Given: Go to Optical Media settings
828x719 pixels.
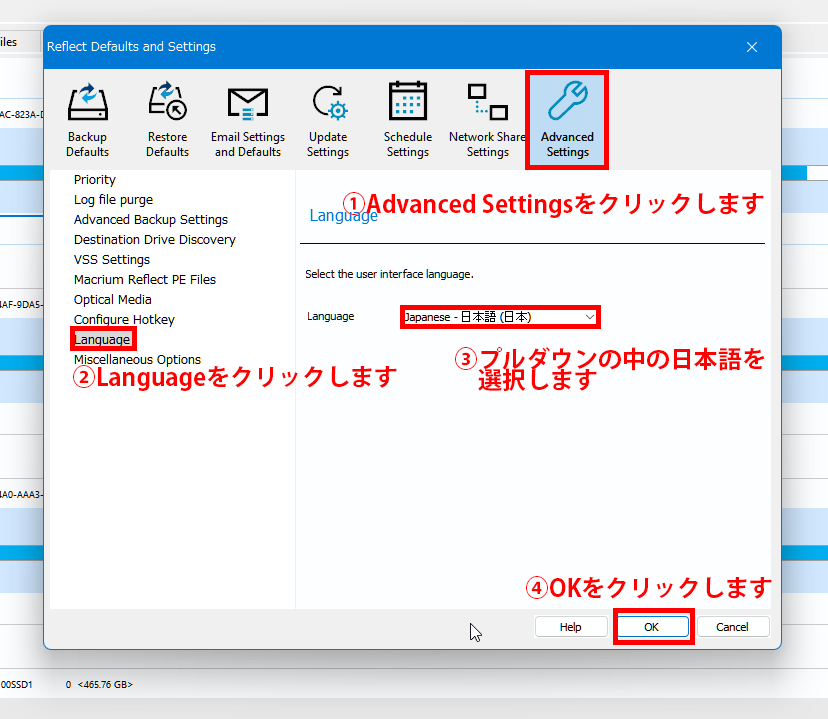Looking at the screenshot, I should pyautogui.click(x=113, y=300).
